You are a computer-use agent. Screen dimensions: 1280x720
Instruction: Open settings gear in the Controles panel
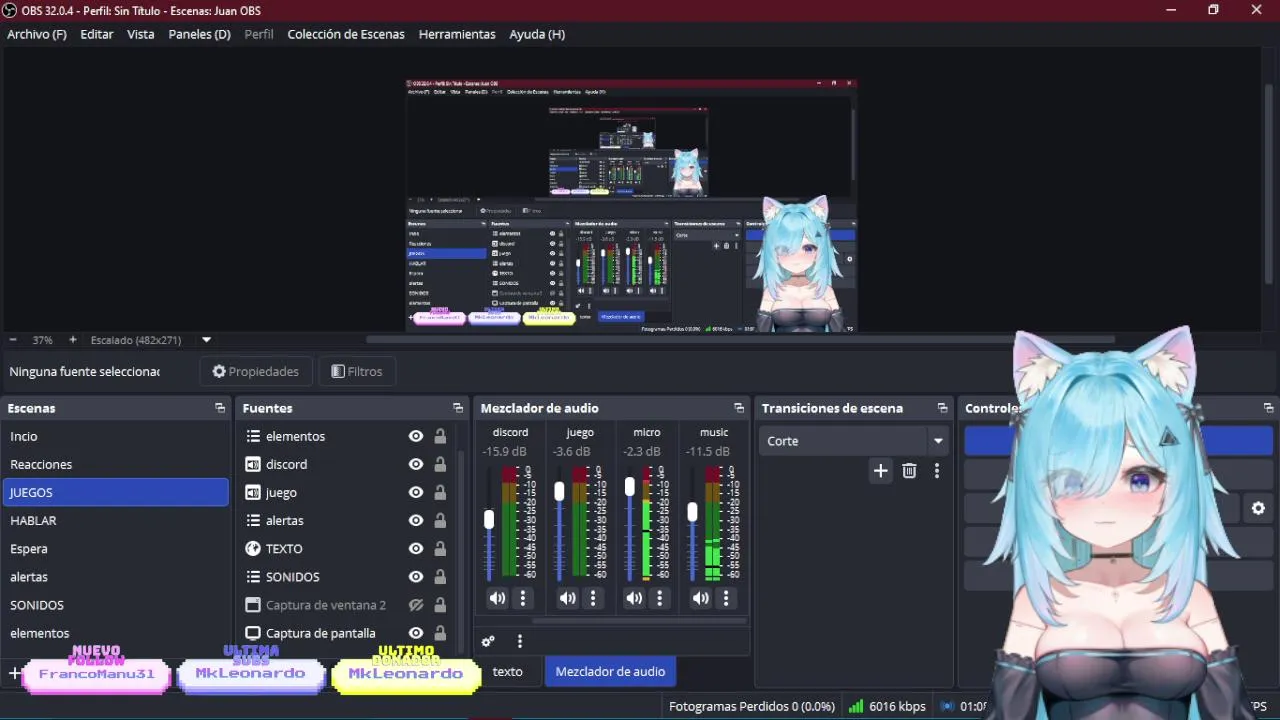pyautogui.click(x=1258, y=508)
